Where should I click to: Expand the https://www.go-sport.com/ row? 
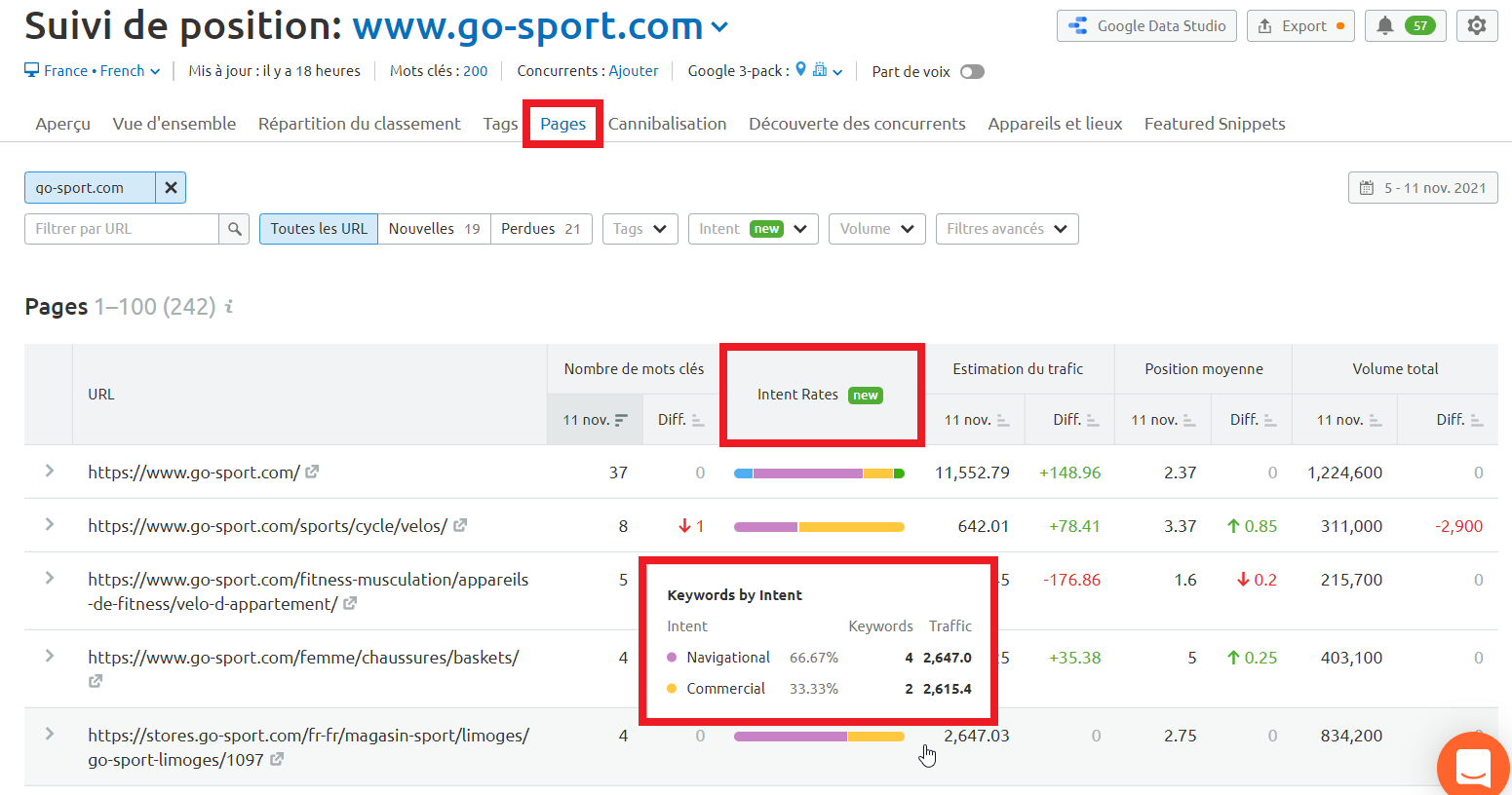click(x=49, y=472)
